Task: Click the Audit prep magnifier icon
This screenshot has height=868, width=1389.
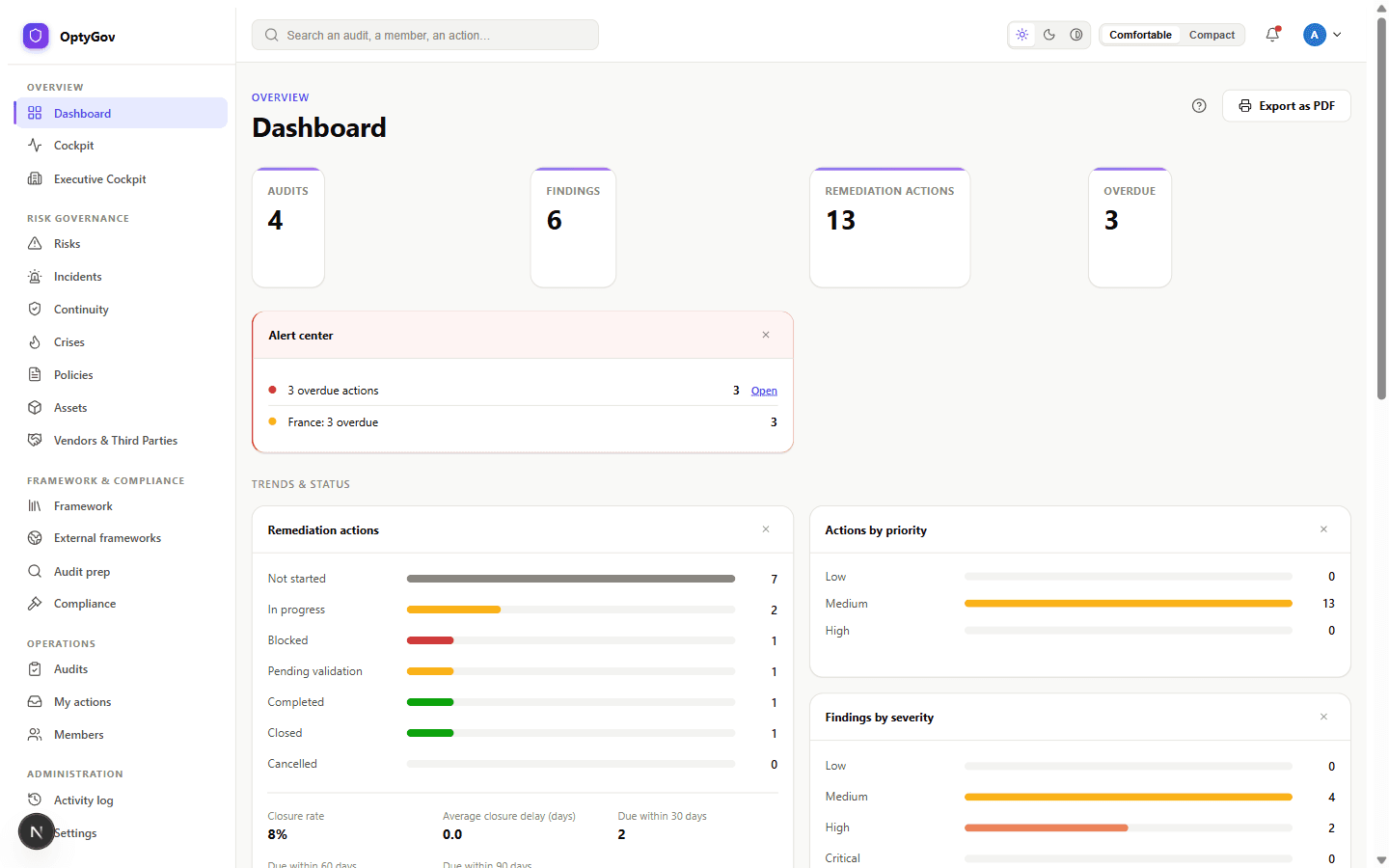Action: point(35,572)
